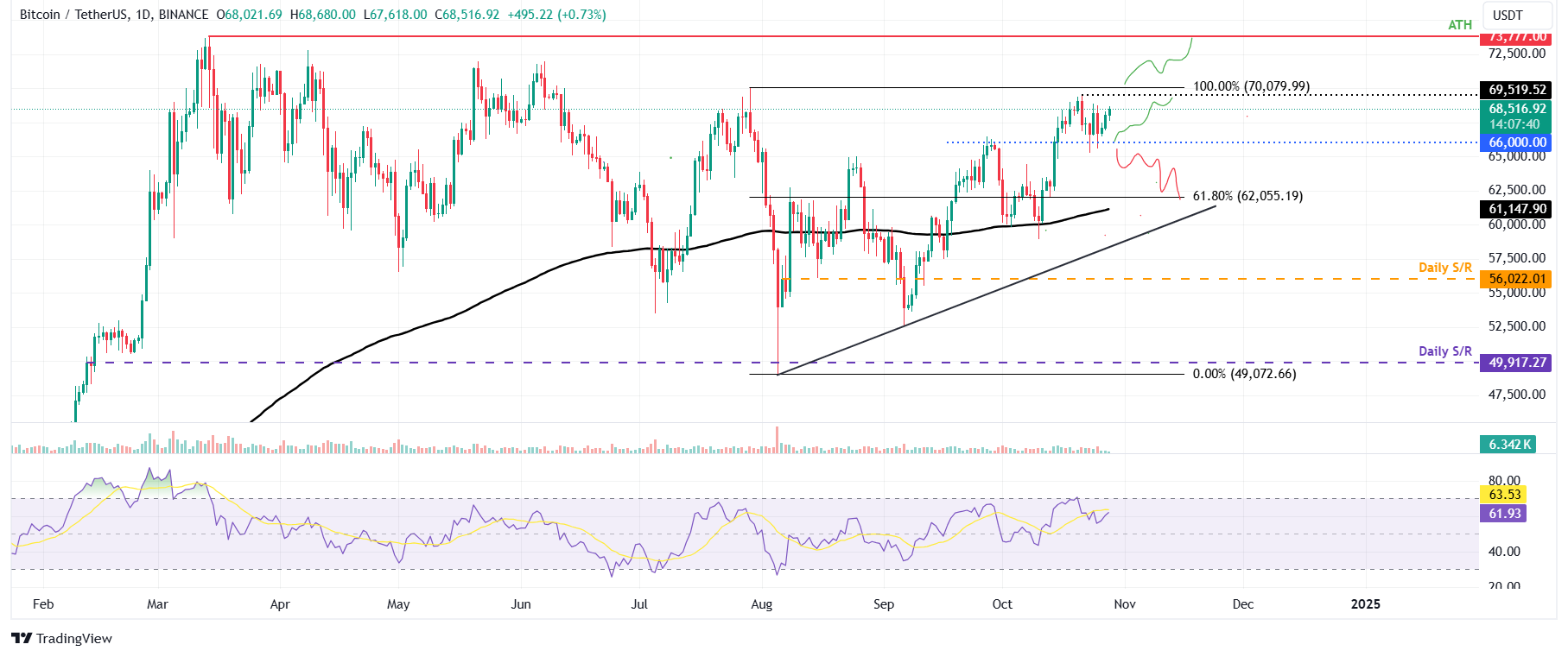Click the 47,500.00 price axis label
This screenshot has height=657, width=1568.
(x=1516, y=395)
